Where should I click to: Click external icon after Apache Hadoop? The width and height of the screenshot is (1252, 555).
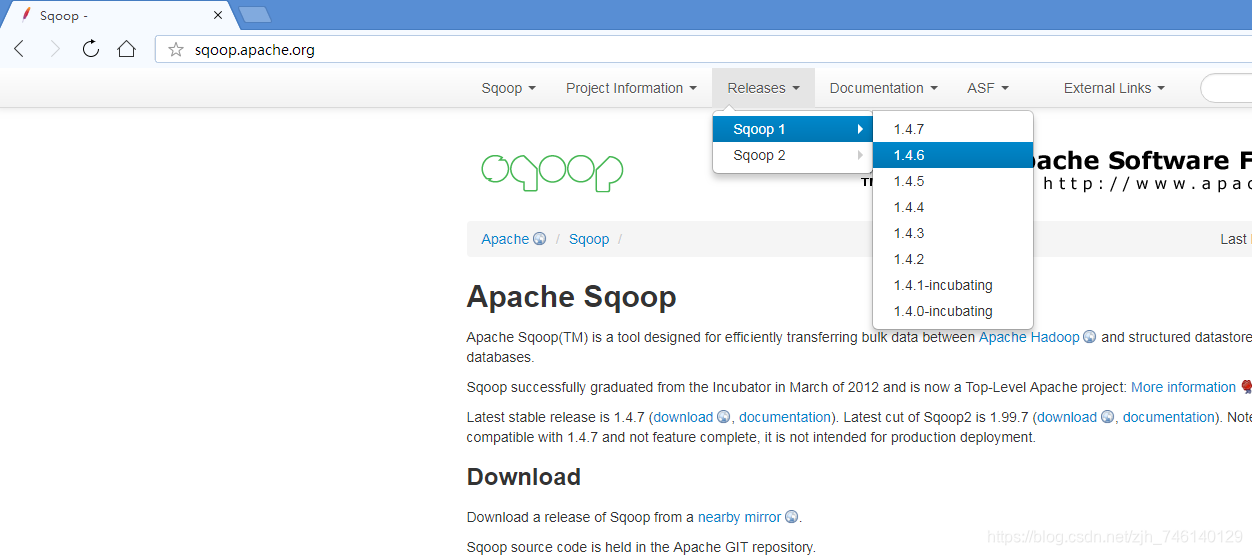click(x=1090, y=338)
